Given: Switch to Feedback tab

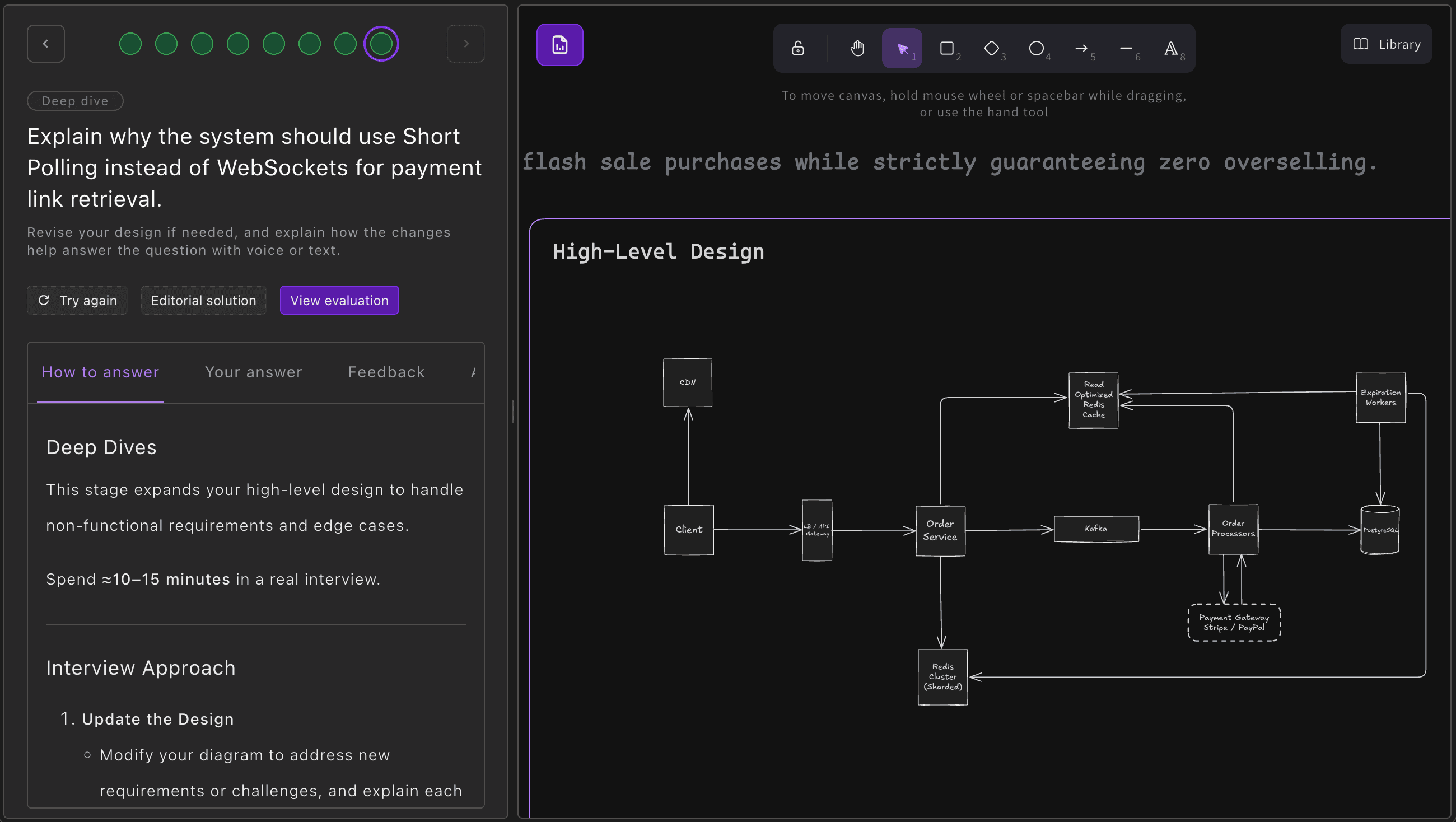Looking at the screenshot, I should click(386, 372).
